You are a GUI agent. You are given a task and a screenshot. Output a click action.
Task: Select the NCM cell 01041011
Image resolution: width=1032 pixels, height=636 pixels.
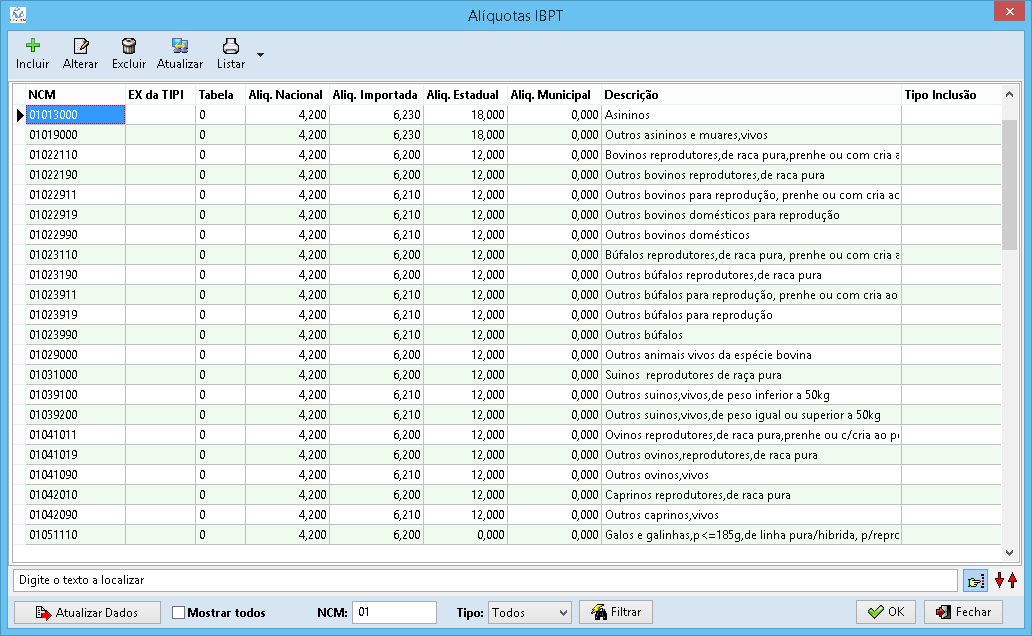(75, 435)
